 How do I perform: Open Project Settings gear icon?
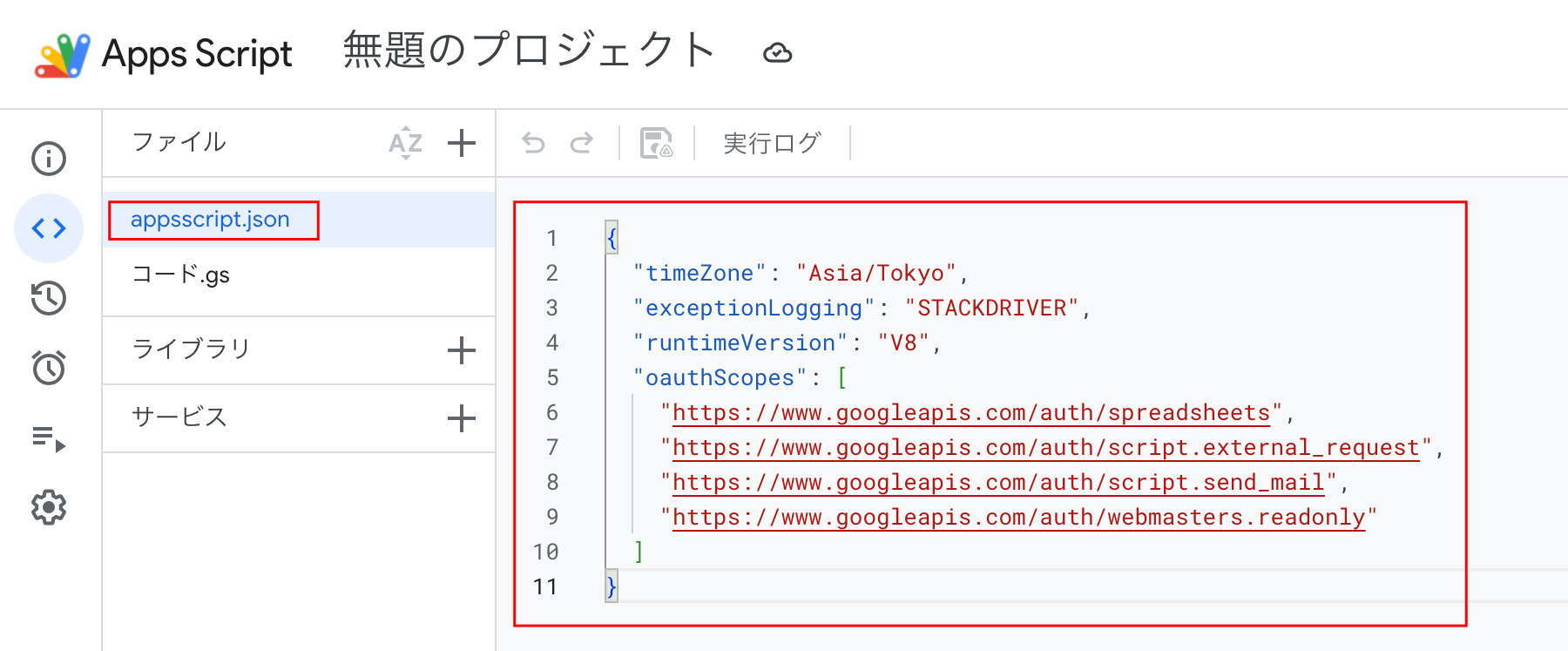(49, 507)
